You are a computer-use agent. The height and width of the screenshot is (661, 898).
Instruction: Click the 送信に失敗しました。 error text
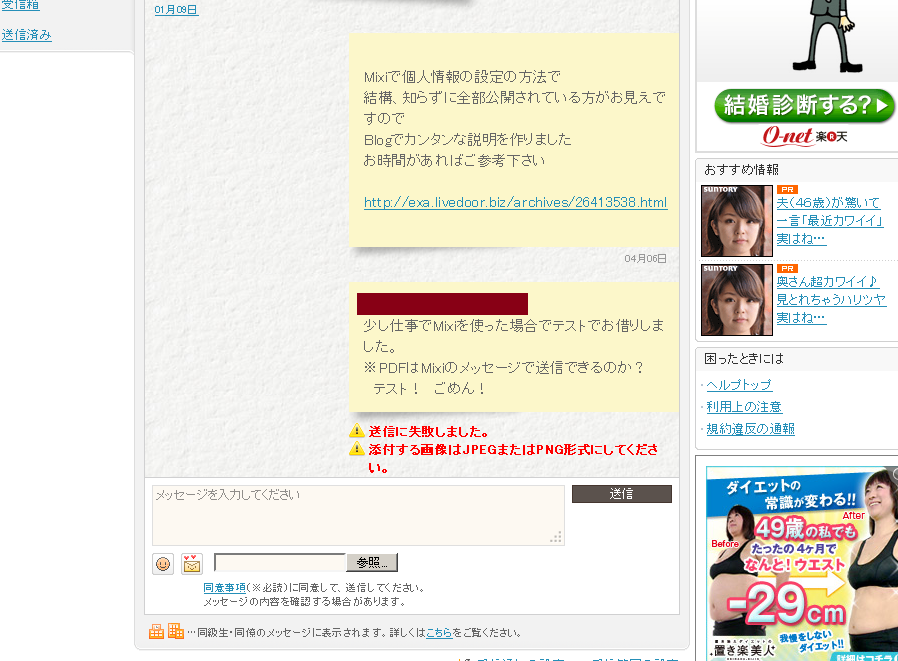click(x=428, y=431)
